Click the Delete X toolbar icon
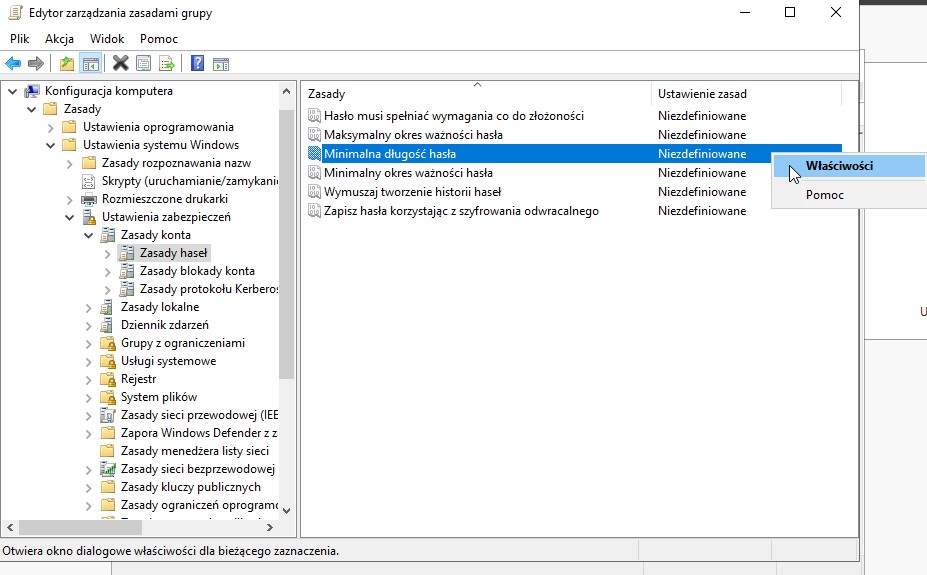927x575 pixels. [121, 64]
